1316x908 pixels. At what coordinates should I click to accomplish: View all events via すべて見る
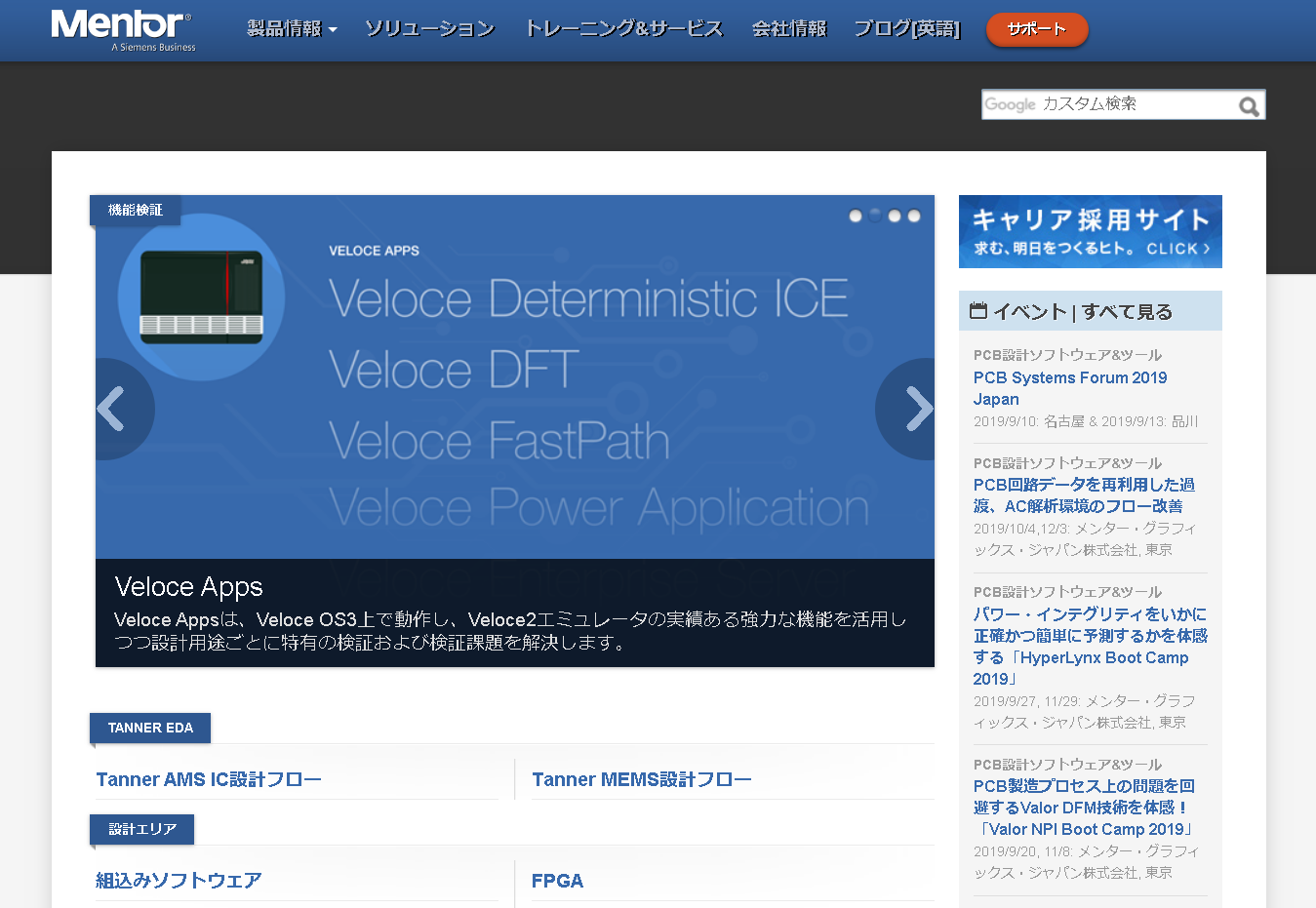(1127, 312)
